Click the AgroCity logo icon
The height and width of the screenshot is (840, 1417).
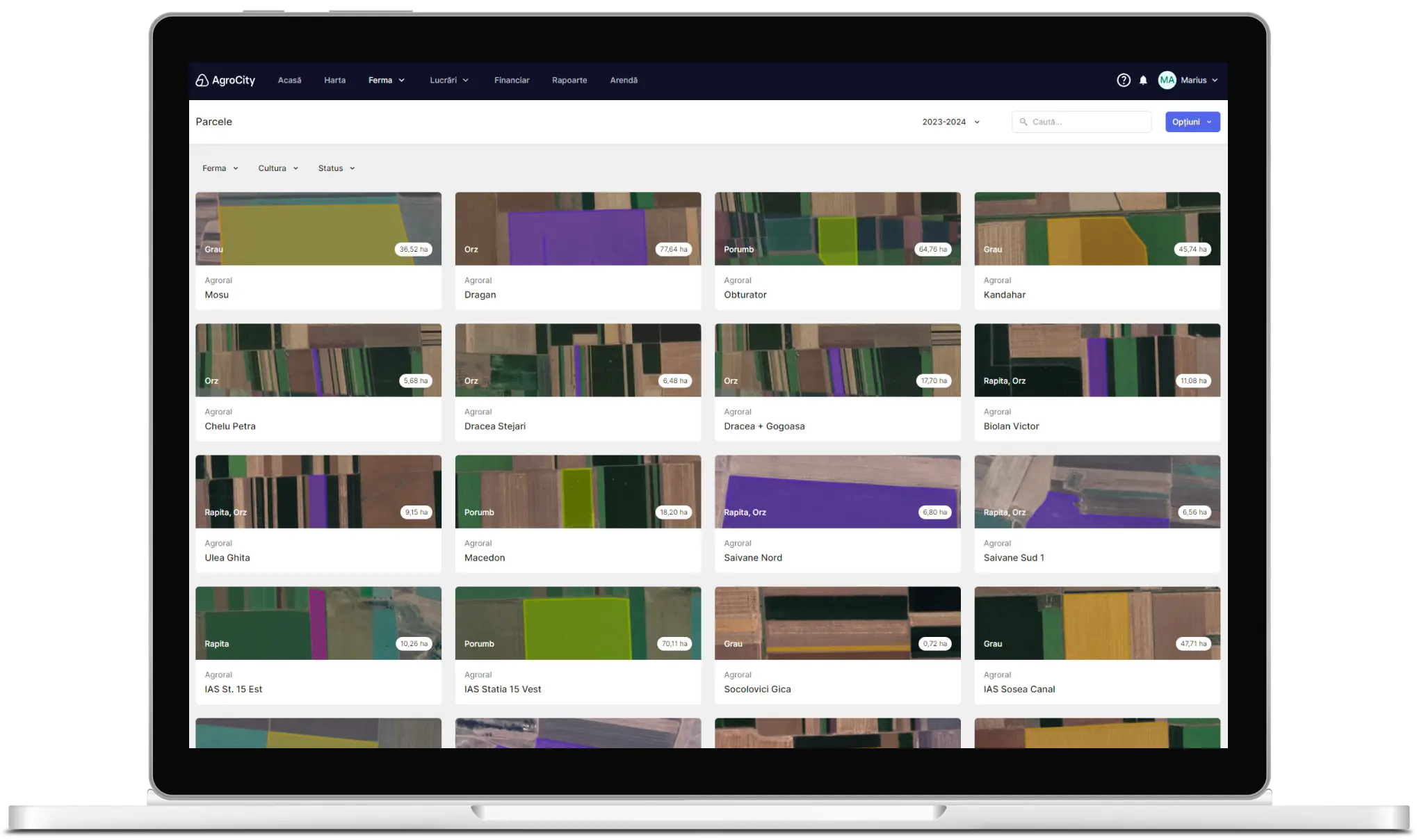tap(202, 81)
